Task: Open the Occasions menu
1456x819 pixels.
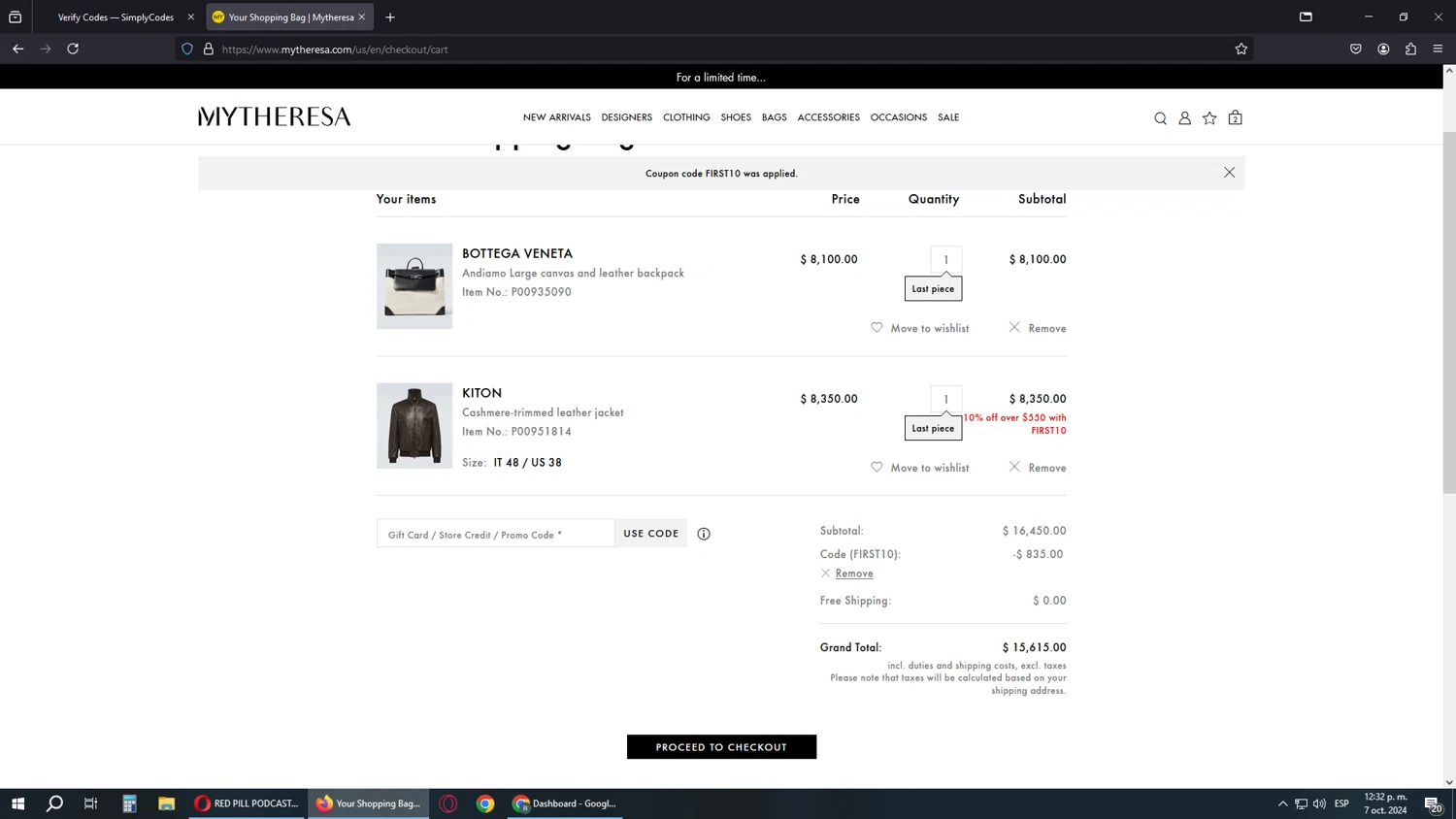Action: click(899, 117)
